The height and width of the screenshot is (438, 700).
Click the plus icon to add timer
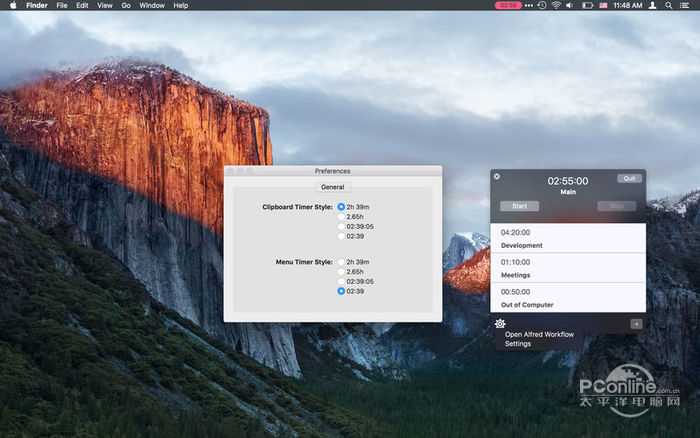coord(636,324)
